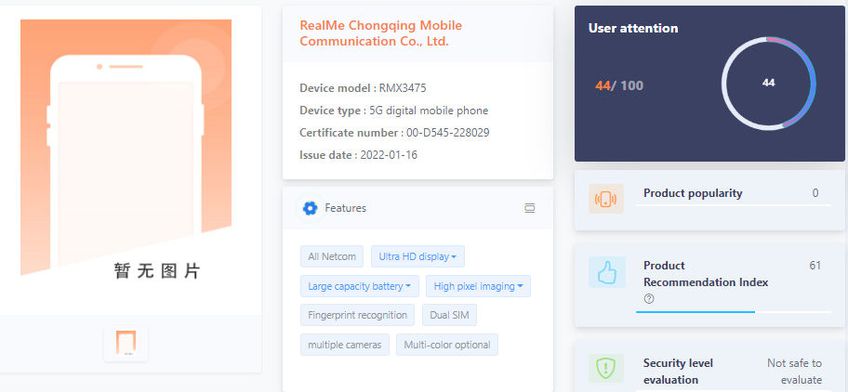
Task: Click the User attention heading
Action: (633, 28)
